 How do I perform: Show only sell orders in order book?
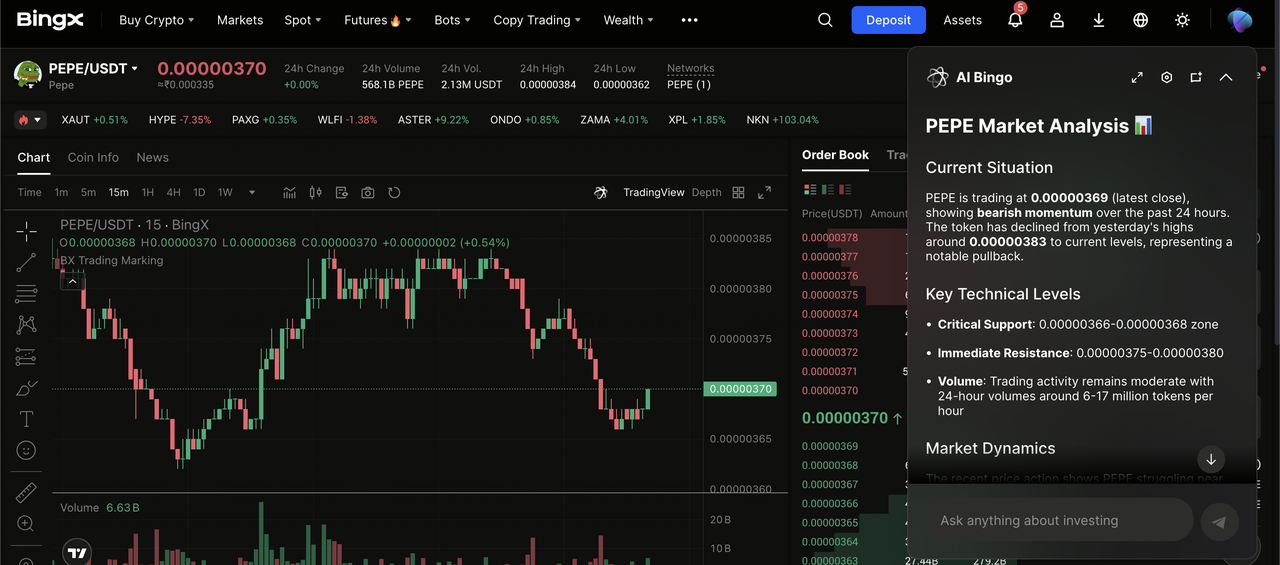845,189
